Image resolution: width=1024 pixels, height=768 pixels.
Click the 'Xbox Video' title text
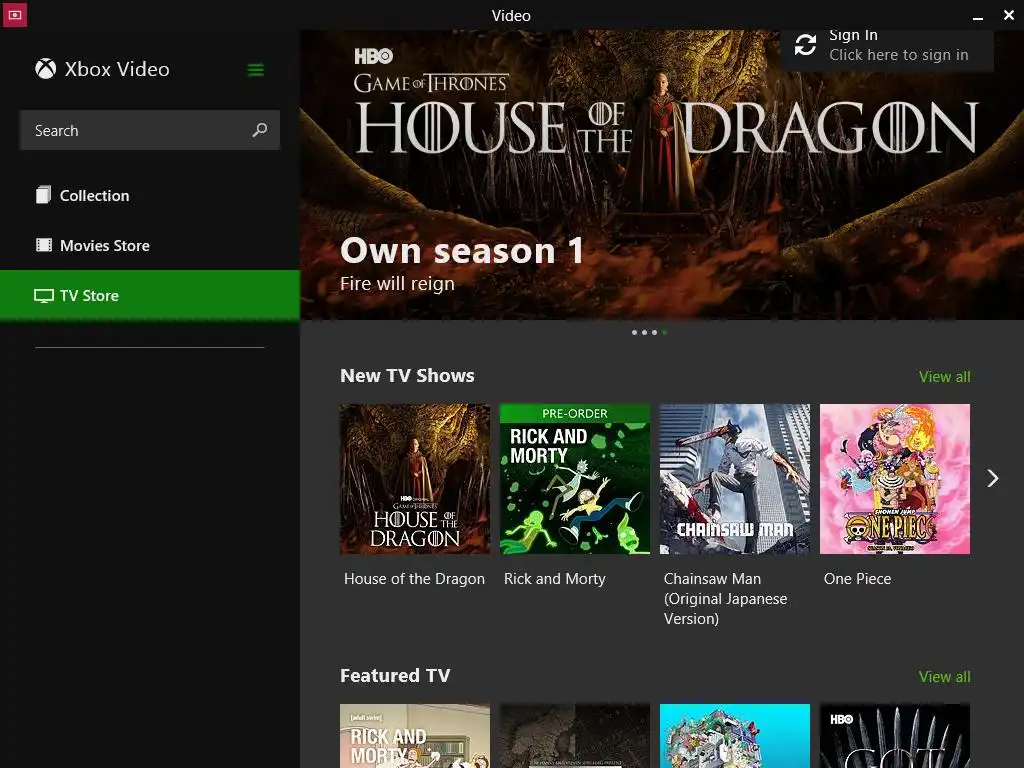point(117,69)
